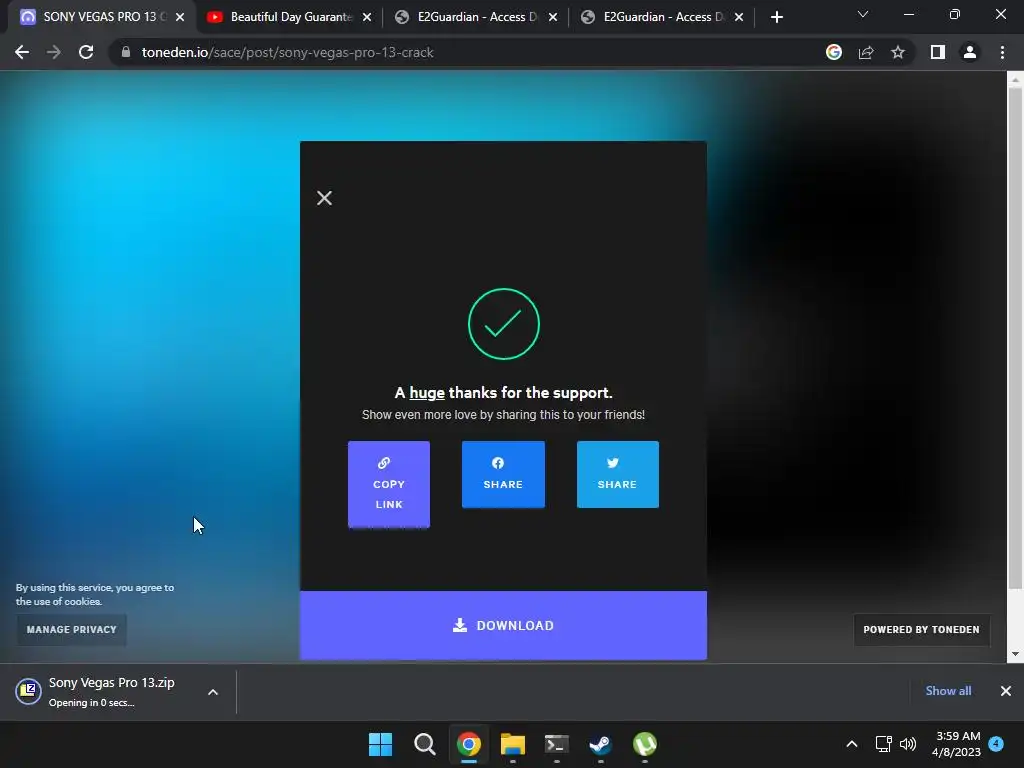Open the clock and date panel
This screenshot has height=768, width=1024.
pos(956,744)
